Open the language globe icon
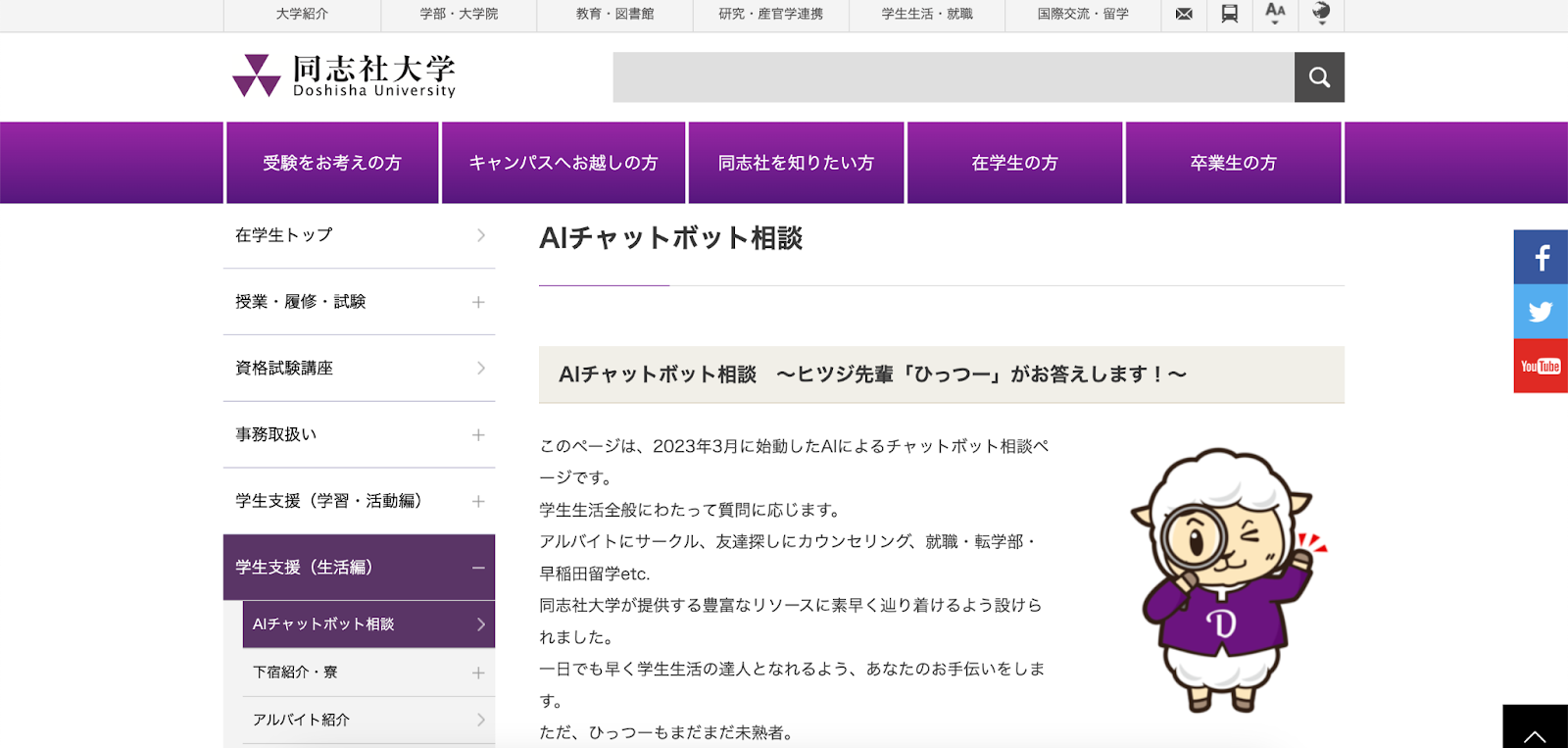The image size is (1568, 748). click(1321, 13)
